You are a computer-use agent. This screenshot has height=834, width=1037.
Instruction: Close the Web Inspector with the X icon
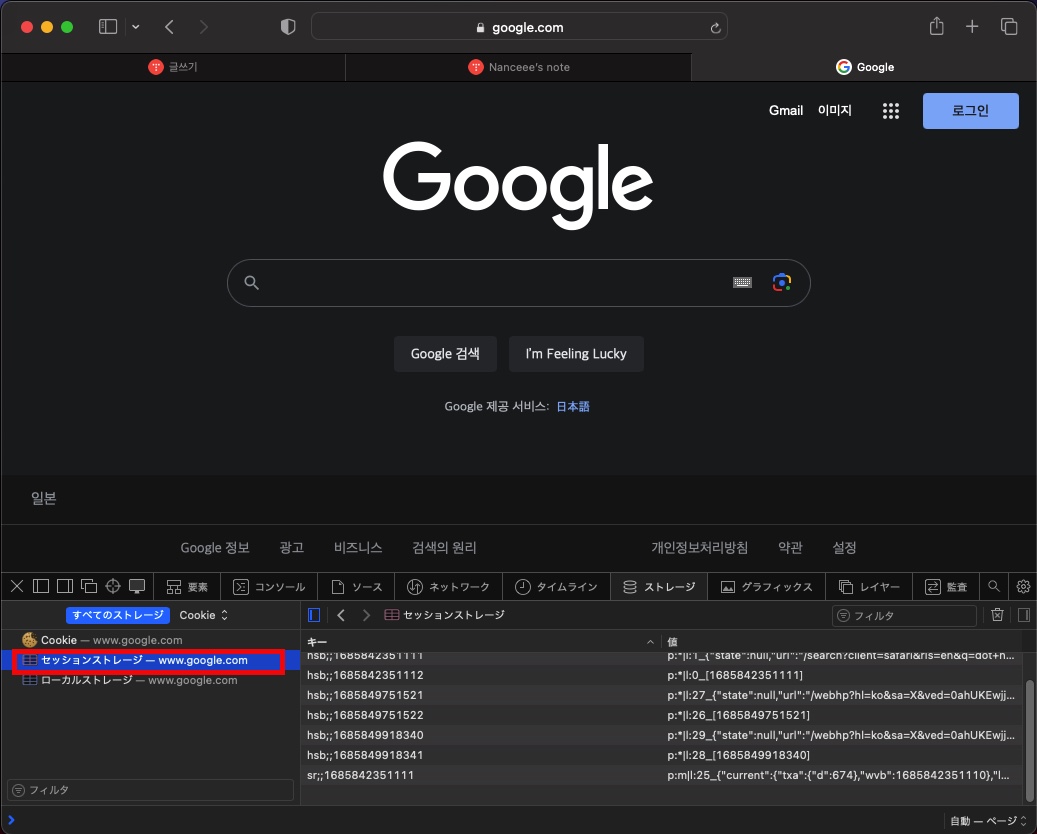17,586
